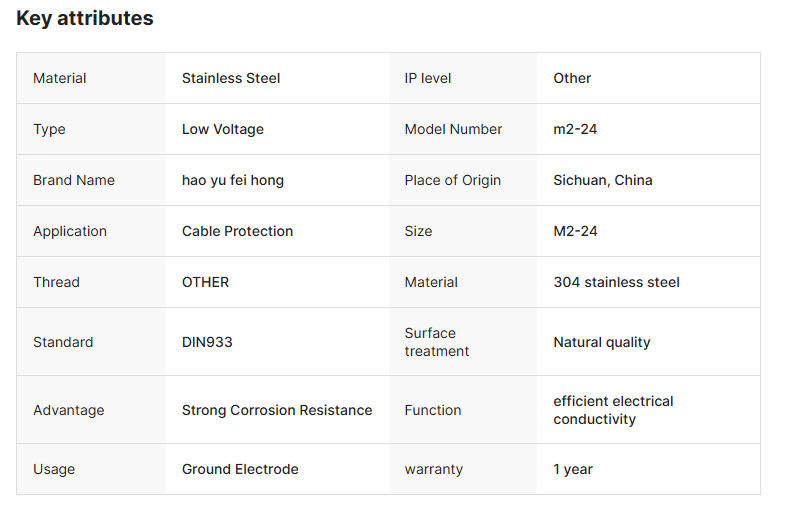Click the Low Voltage type value
This screenshot has width=785, height=506.
click(x=223, y=129)
